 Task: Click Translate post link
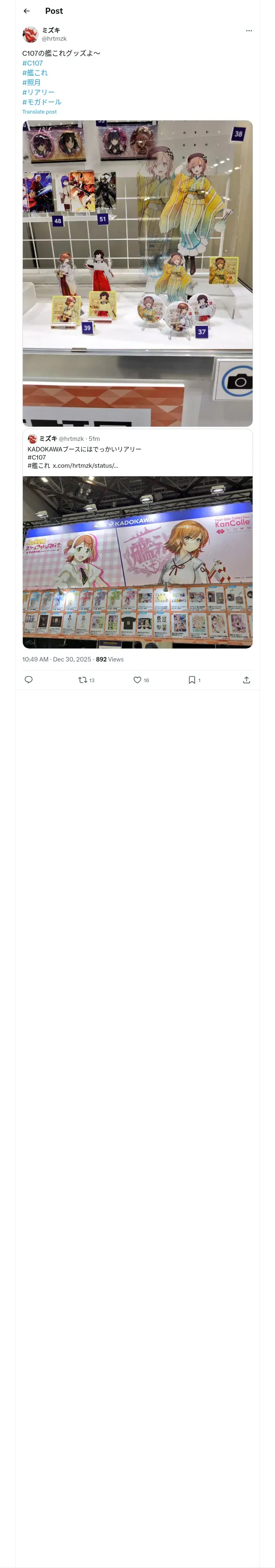[x=40, y=112]
